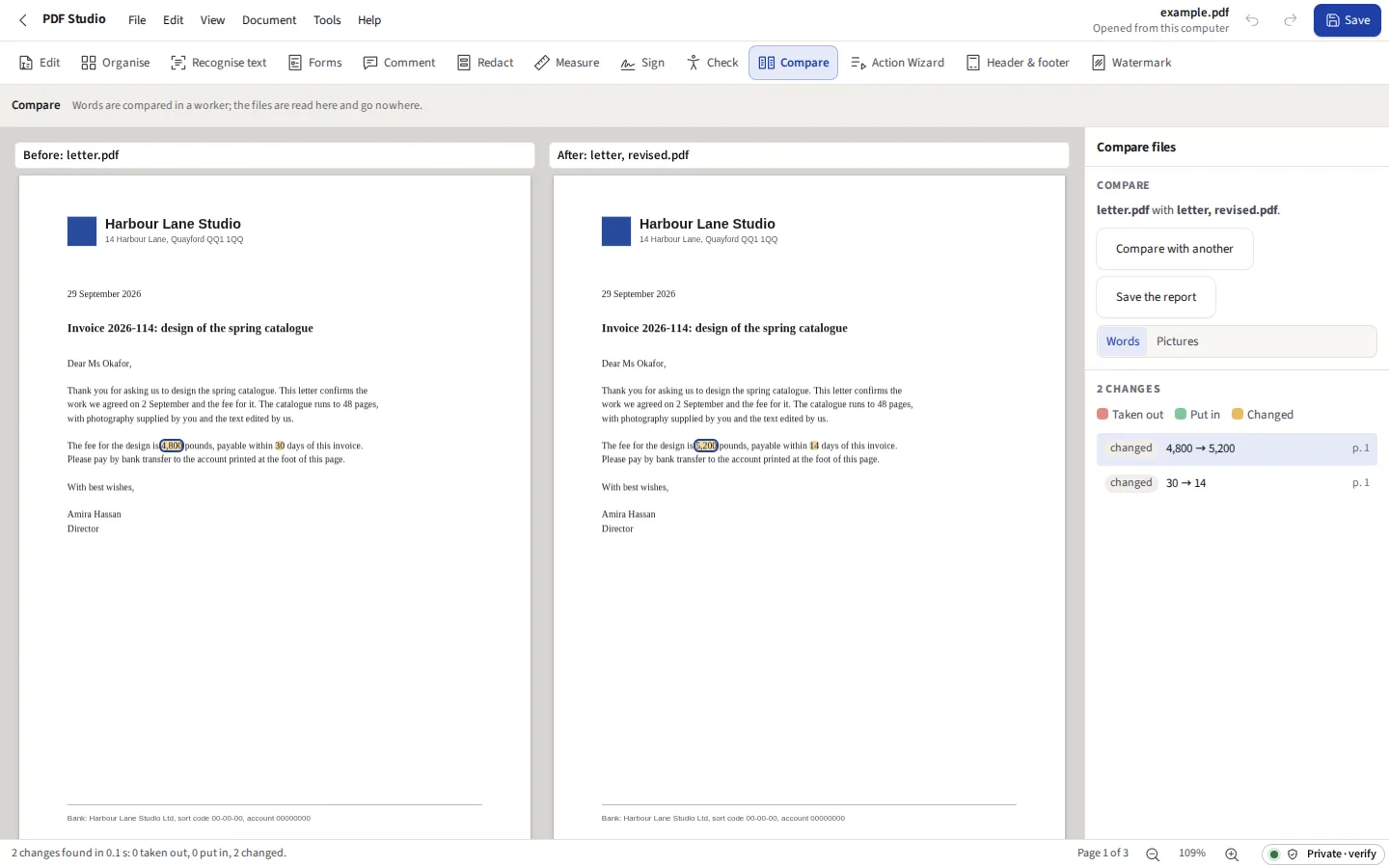Image resolution: width=1389 pixels, height=868 pixels.
Task: Select the 4,800 to 5,200 change entry
Action: coord(1237,448)
